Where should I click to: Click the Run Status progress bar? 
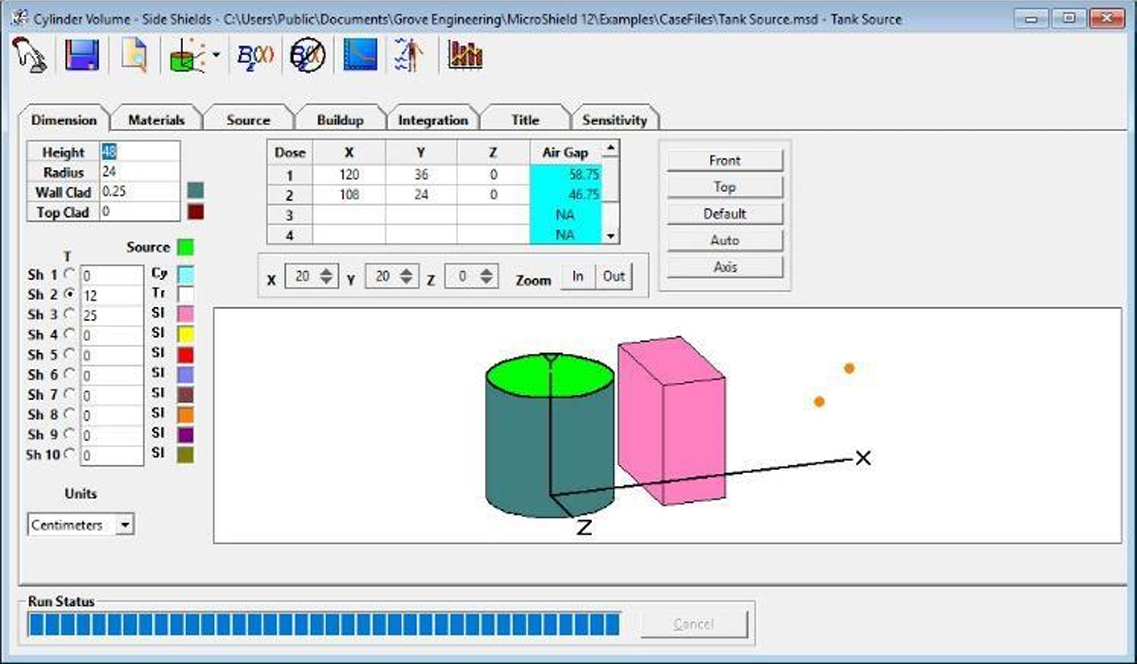[x=324, y=624]
